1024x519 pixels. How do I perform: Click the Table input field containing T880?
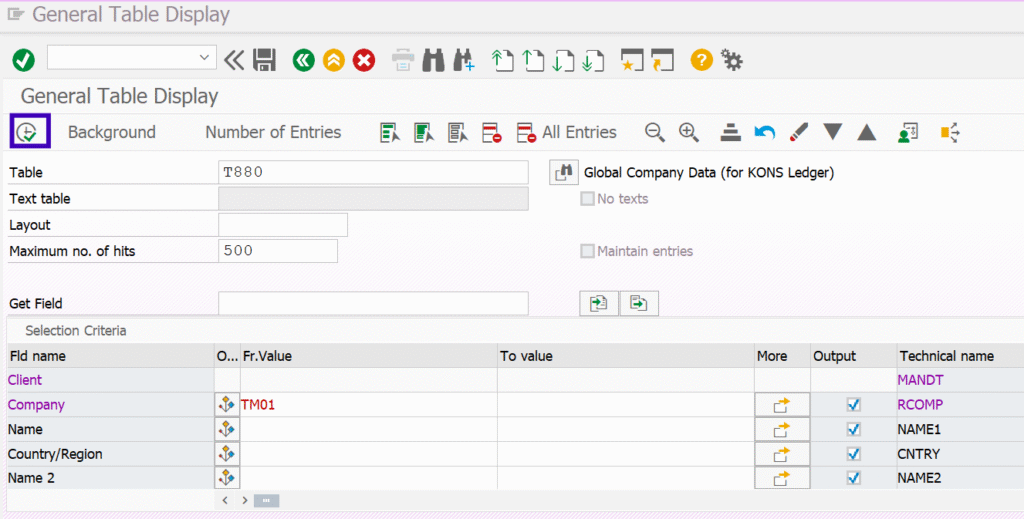pos(373,172)
